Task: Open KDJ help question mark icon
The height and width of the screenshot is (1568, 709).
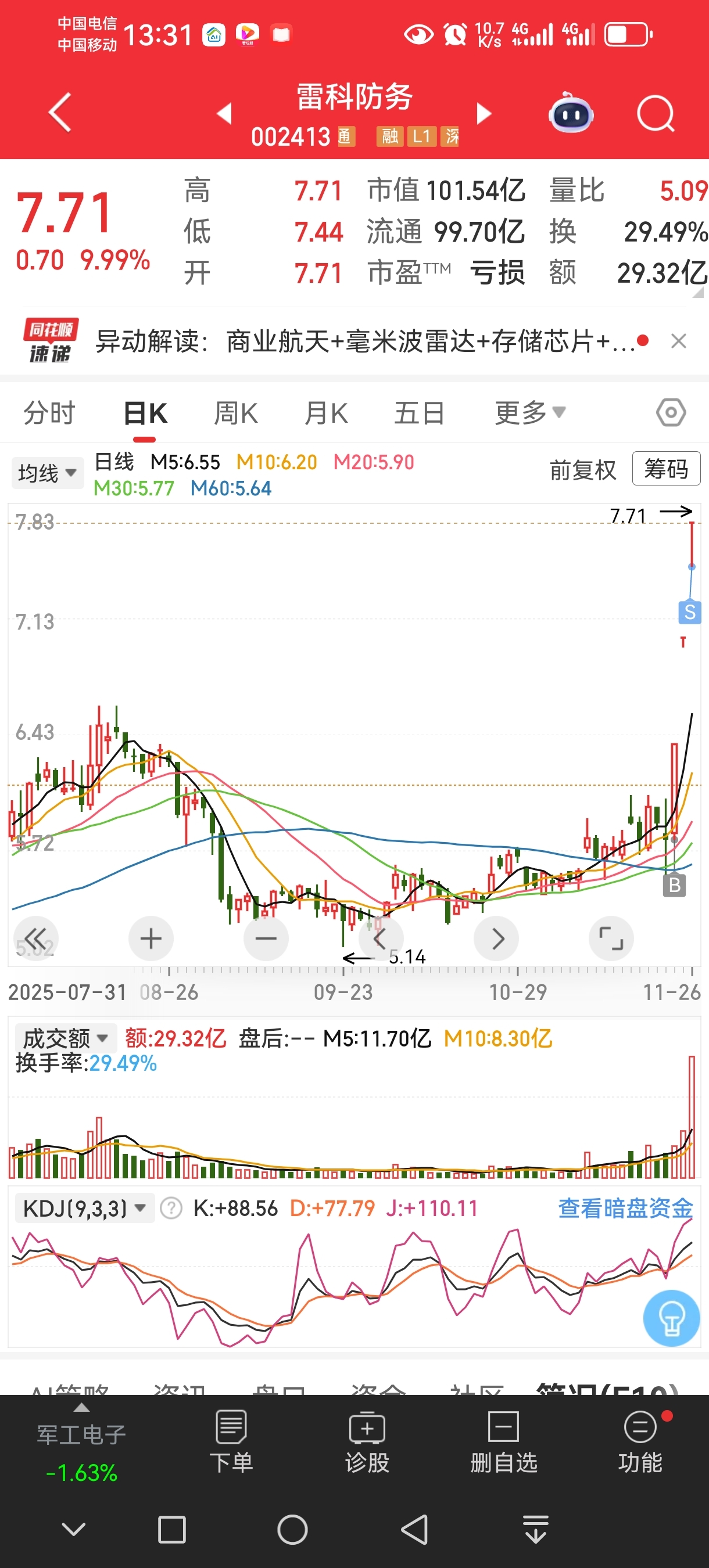Action: (171, 1209)
